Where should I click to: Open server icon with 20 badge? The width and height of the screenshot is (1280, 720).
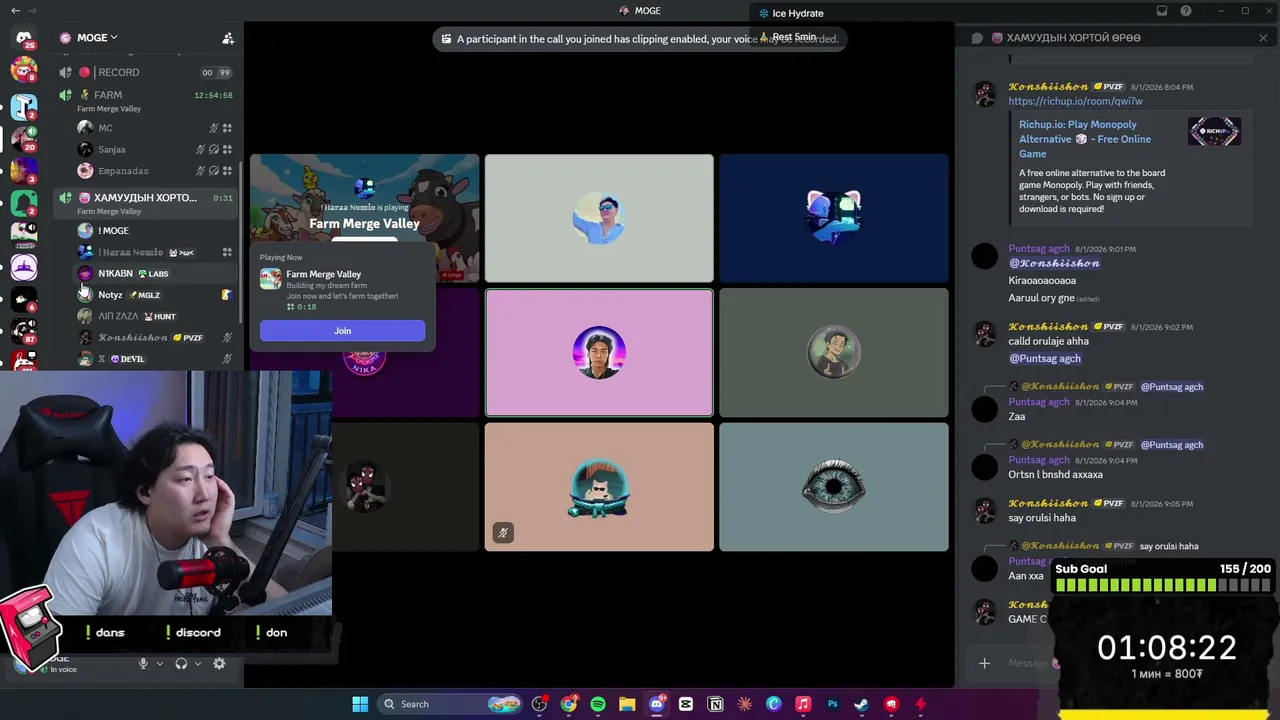pyautogui.click(x=24, y=138)
